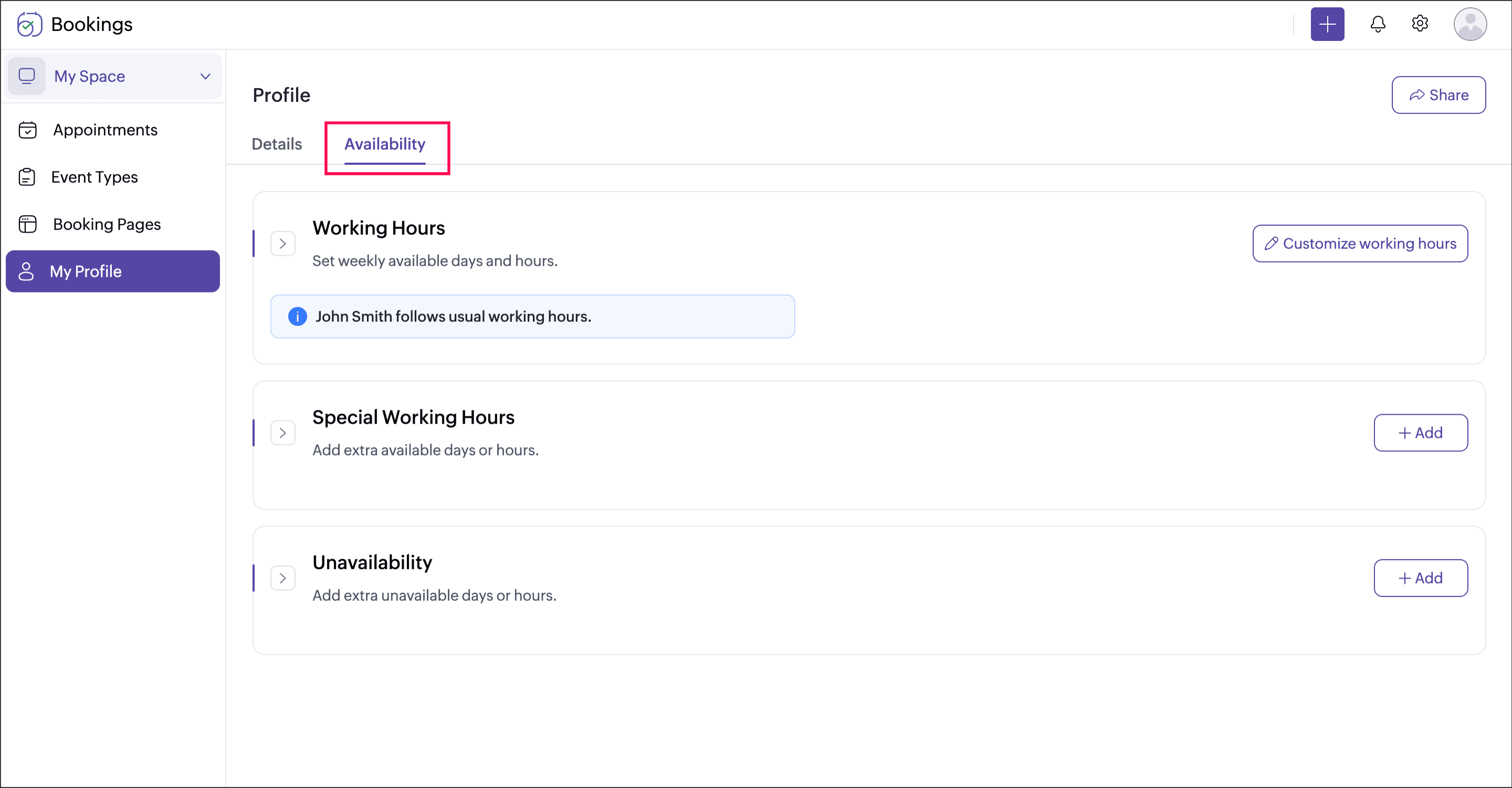Screen dimensions: 1512x788
Task: Click the Booking Pages layout icon
Action: (x=28, y=224)
